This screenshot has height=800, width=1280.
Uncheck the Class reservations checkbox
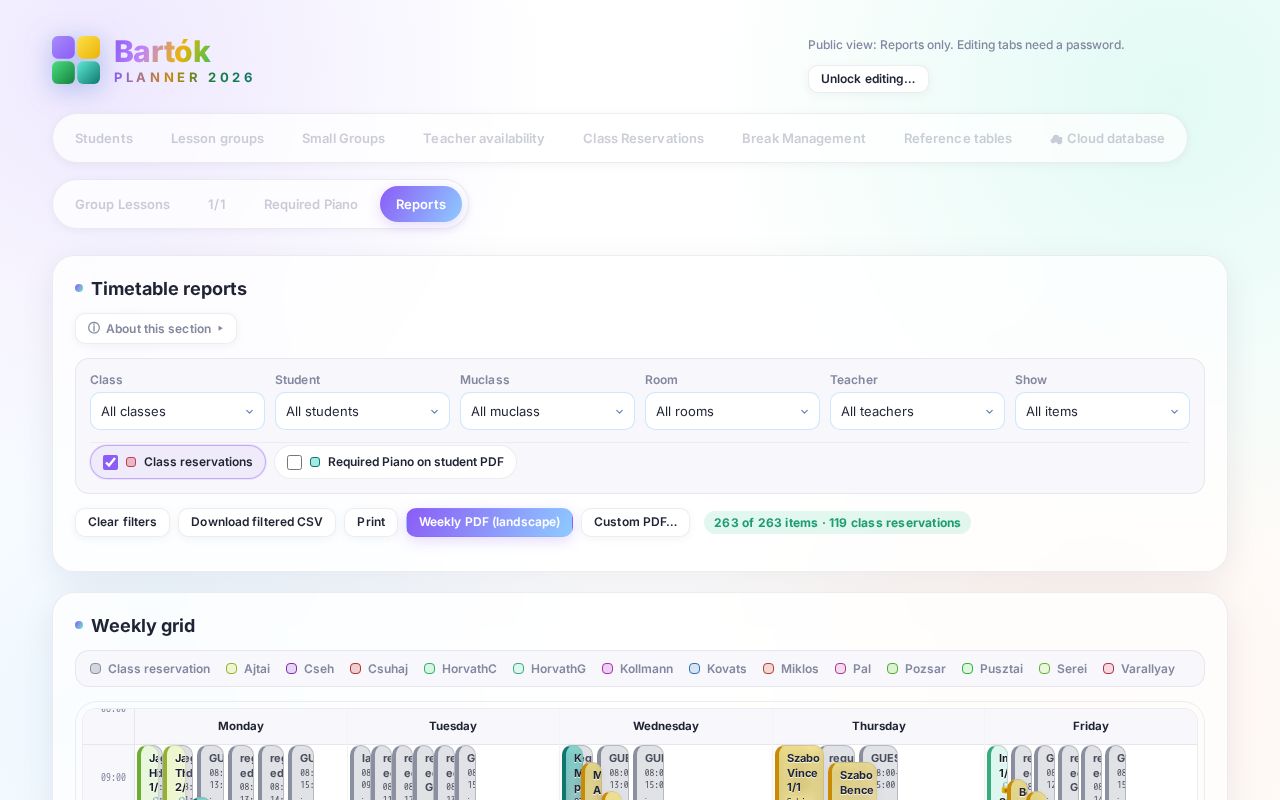(111, 462)
